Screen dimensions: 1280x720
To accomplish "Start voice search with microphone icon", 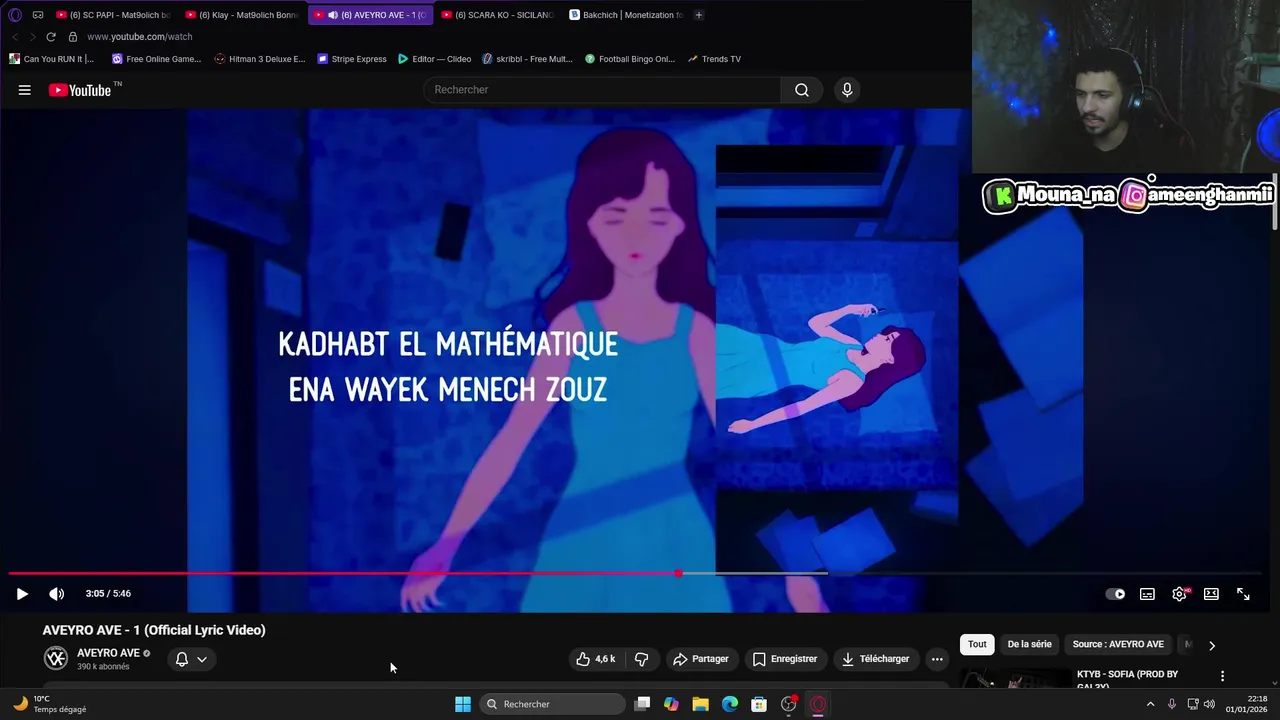I will [847, 90].
